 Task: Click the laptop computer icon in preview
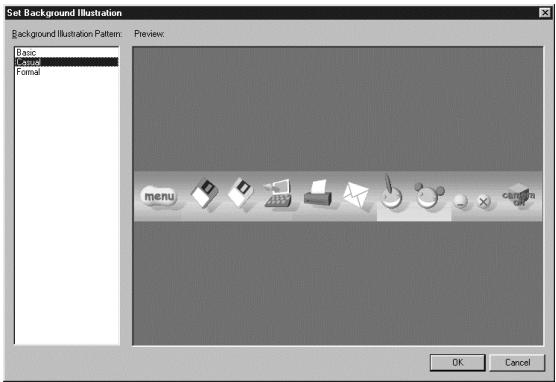(278, 193)
